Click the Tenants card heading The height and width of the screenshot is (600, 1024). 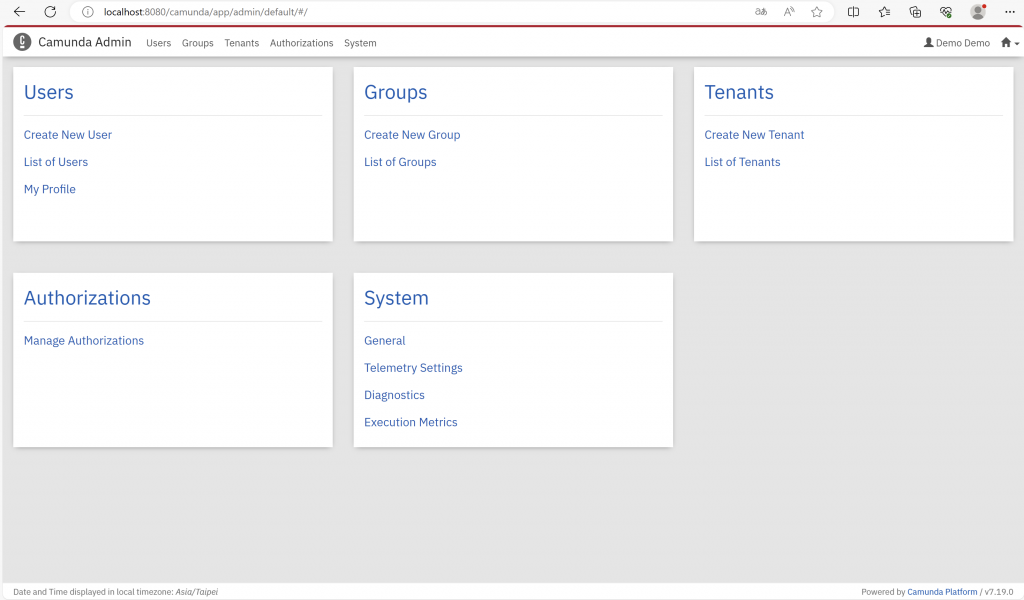pos(739,92)
